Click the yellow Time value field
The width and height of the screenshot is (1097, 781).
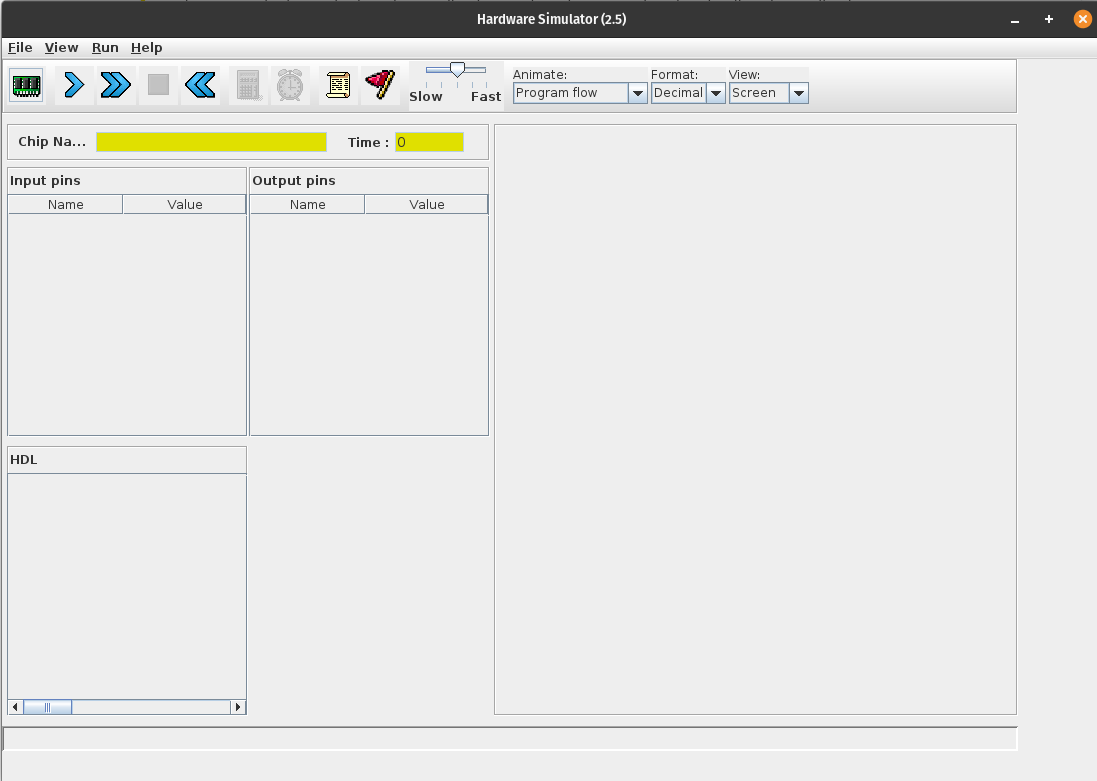[429, 142]
